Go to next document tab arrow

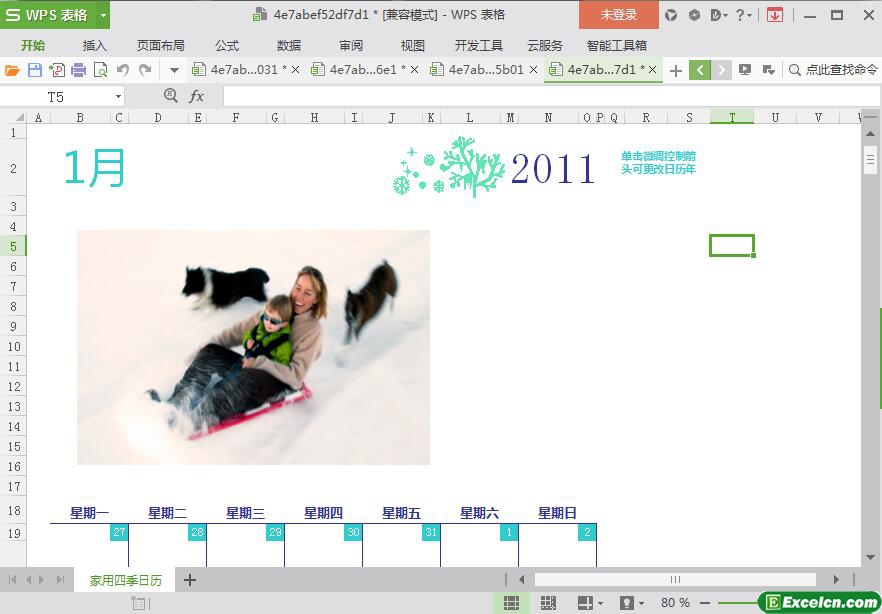pos(722,70)
